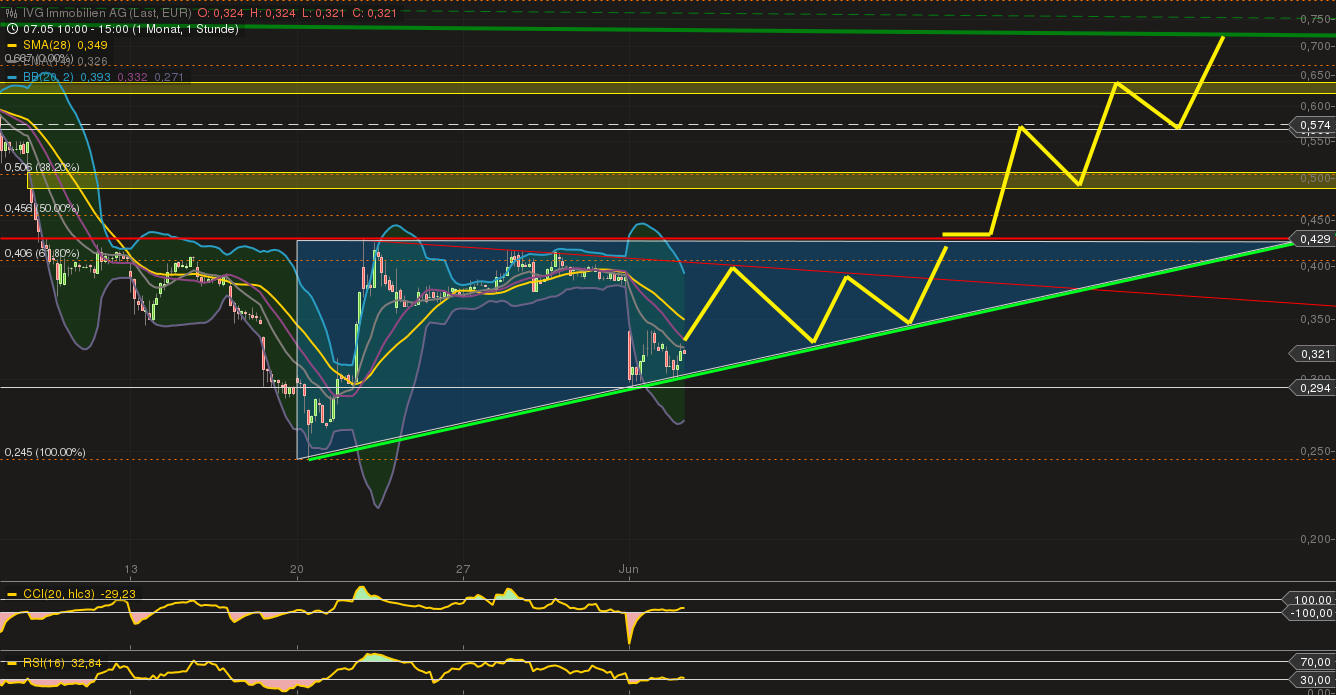Image resolution: width=1336 pixels, height=695 pixels.
Task: Click the yellow CCI(20, hlc3) indicator marker
Action: [x=11, y=594]
